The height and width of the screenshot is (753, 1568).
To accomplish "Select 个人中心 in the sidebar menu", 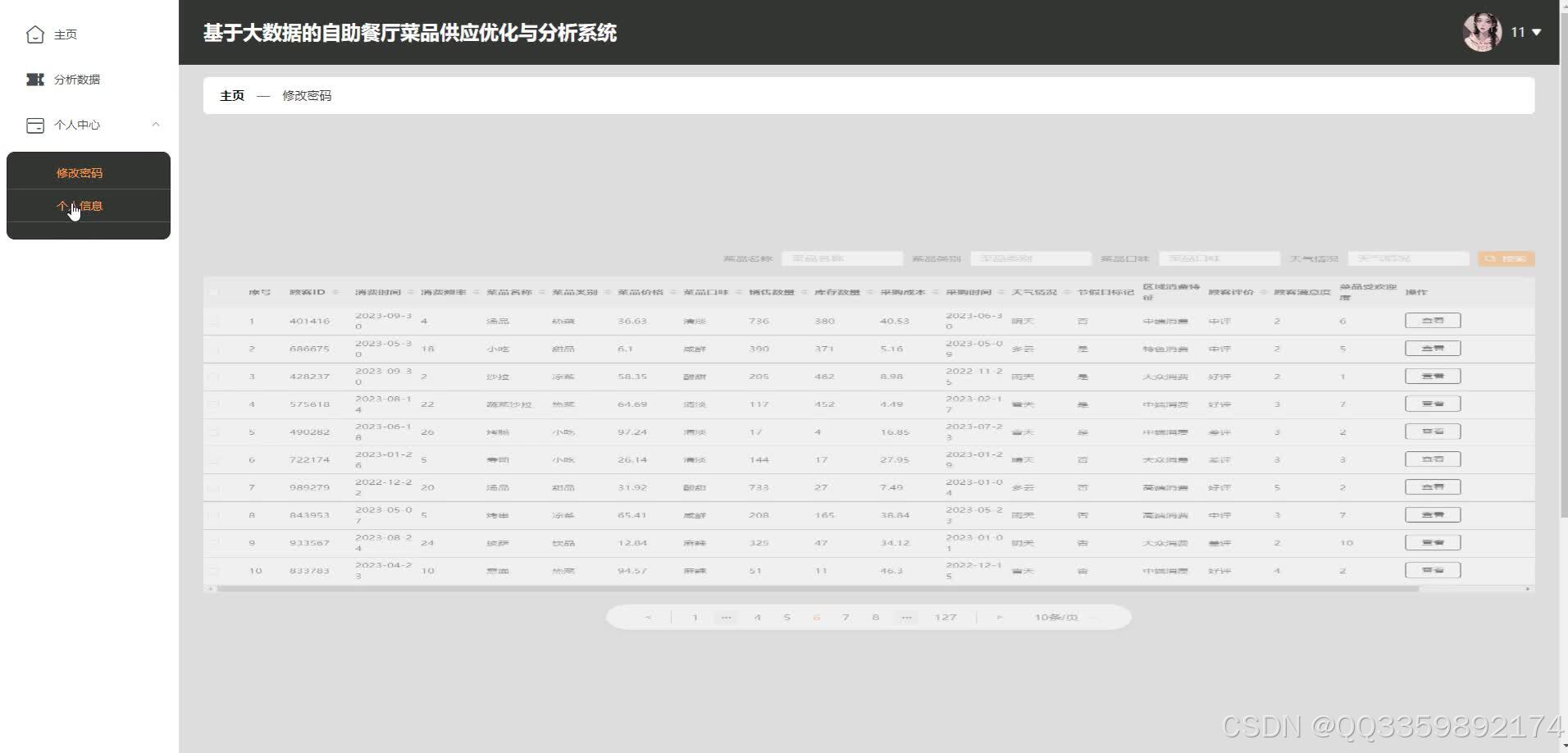I will tap(77, 125).
